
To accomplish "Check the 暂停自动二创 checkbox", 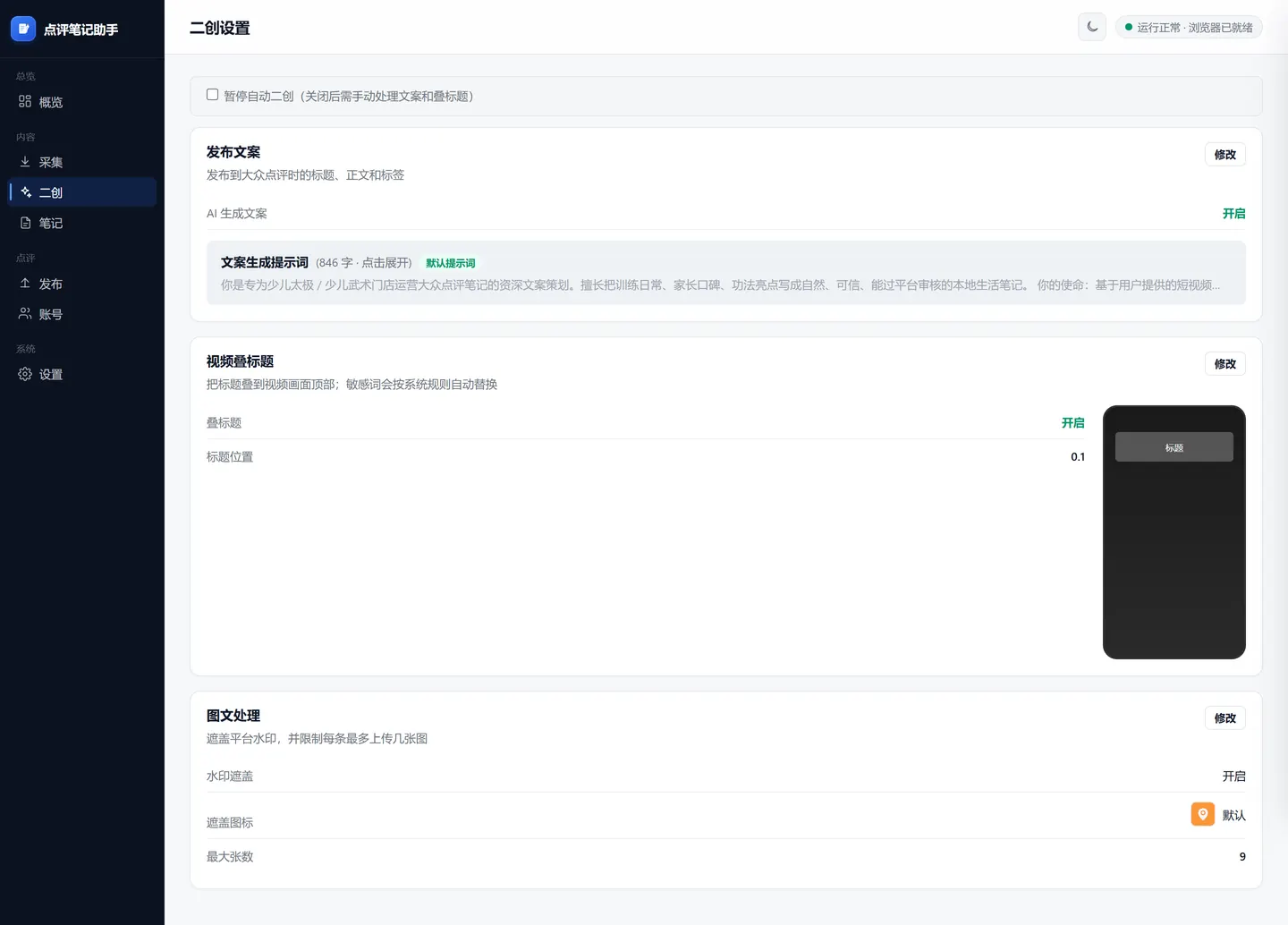I will point(213,95).
